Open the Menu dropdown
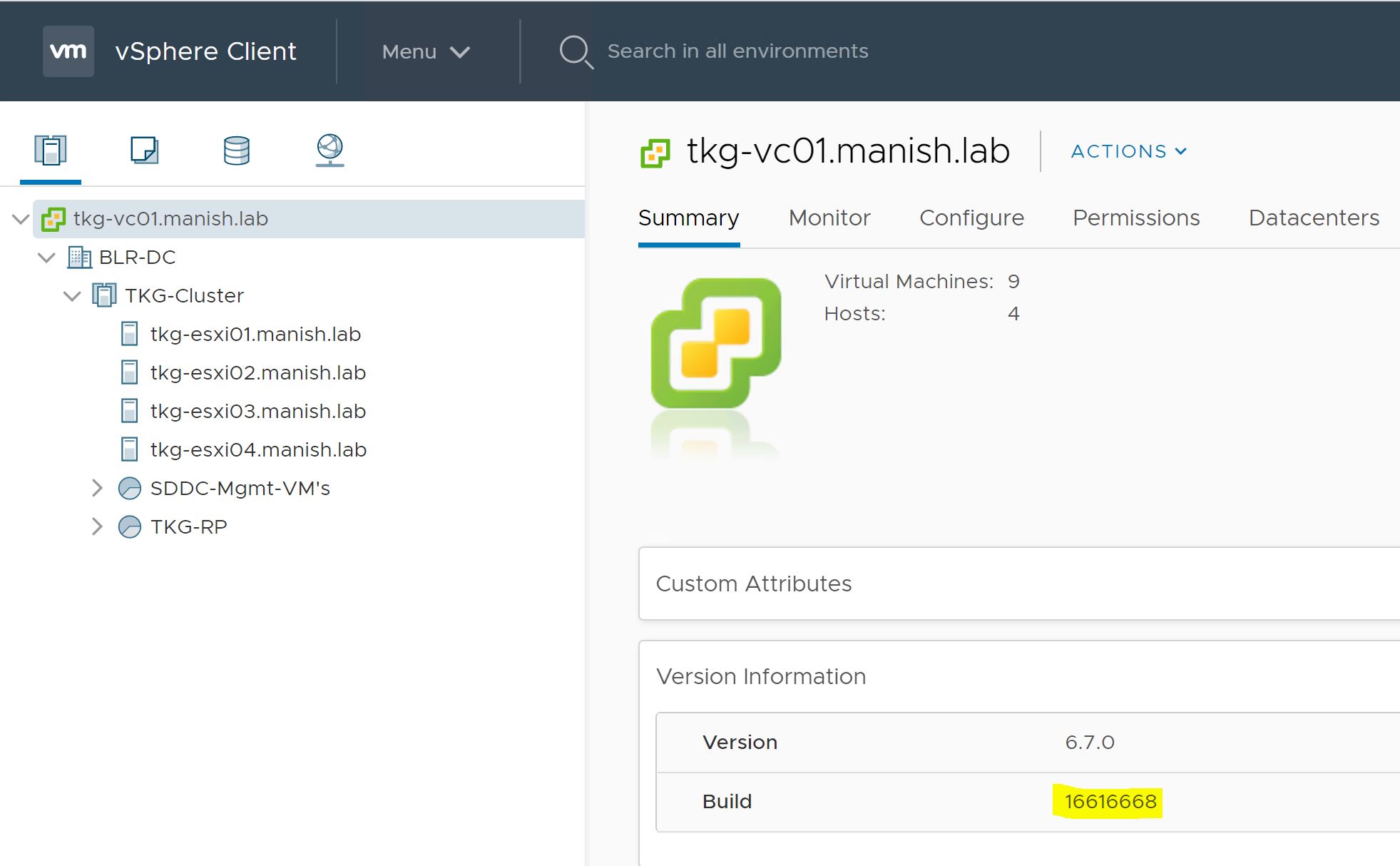Screen dimensions: 1400x866 [426, 51]
